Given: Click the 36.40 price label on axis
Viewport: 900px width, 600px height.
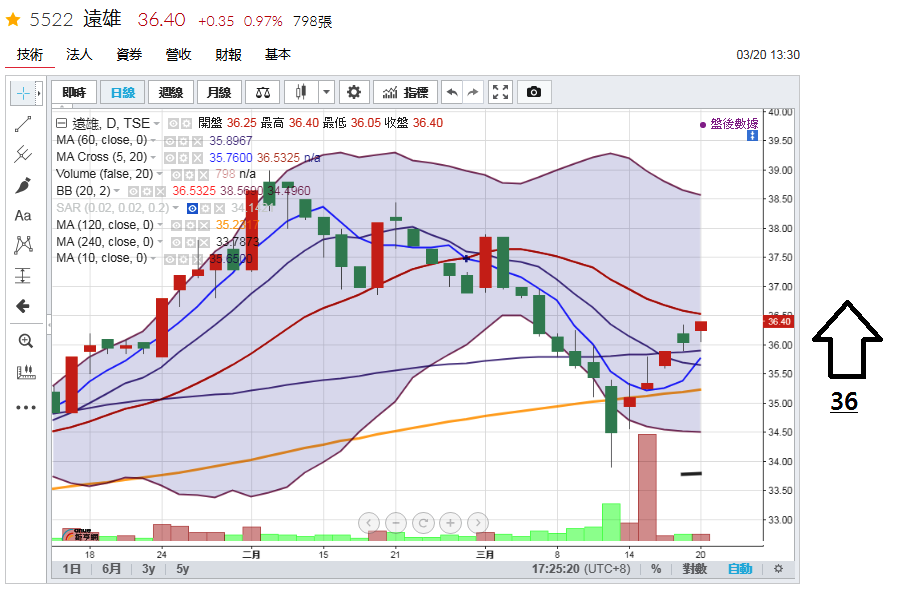Looking at the screenshot, I should (x=778, y=322).
